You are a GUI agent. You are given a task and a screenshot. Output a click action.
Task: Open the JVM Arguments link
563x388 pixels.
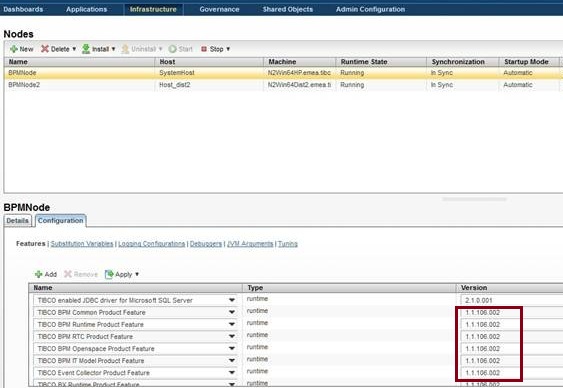pyautogui.click(x=250, y=244)
